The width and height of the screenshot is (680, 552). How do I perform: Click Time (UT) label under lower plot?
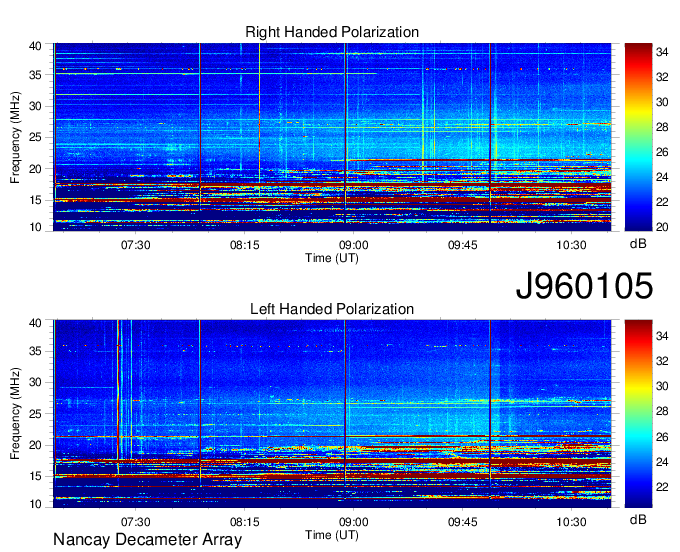pyautogui.click(x=332, y=535)
